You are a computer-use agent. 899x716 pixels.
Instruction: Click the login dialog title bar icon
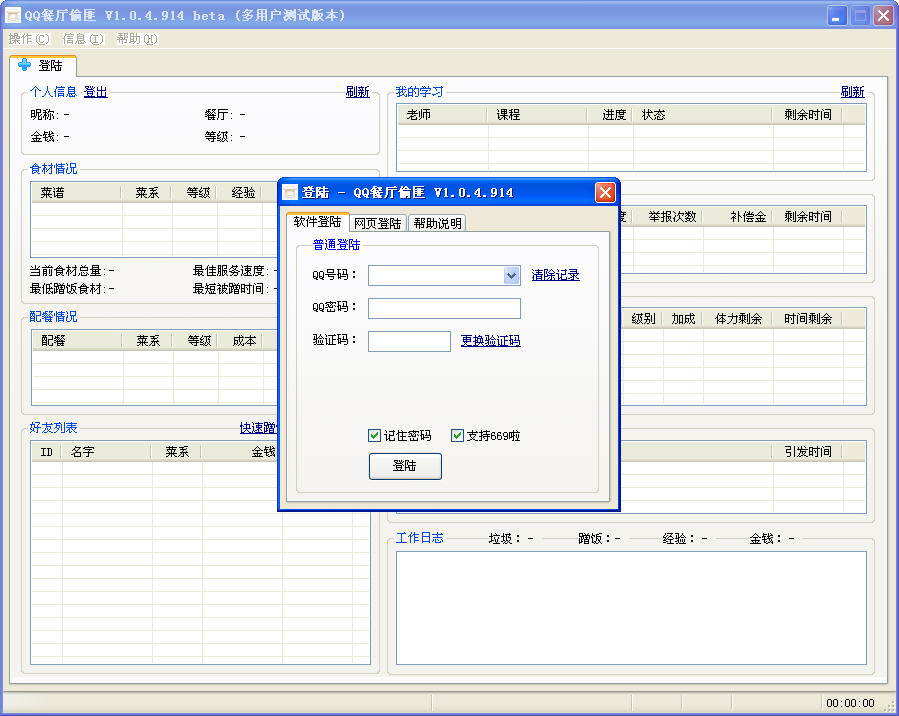pyautogui.click(x=290, y=193)
